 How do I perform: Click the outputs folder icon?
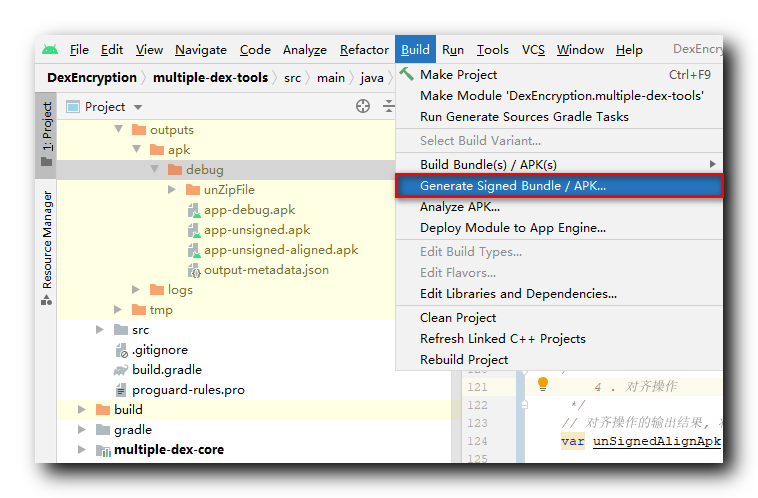(139, 130)
